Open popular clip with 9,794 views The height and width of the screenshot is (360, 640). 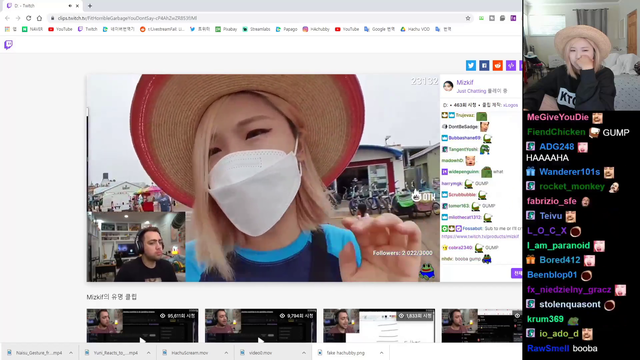click(261, 325)
